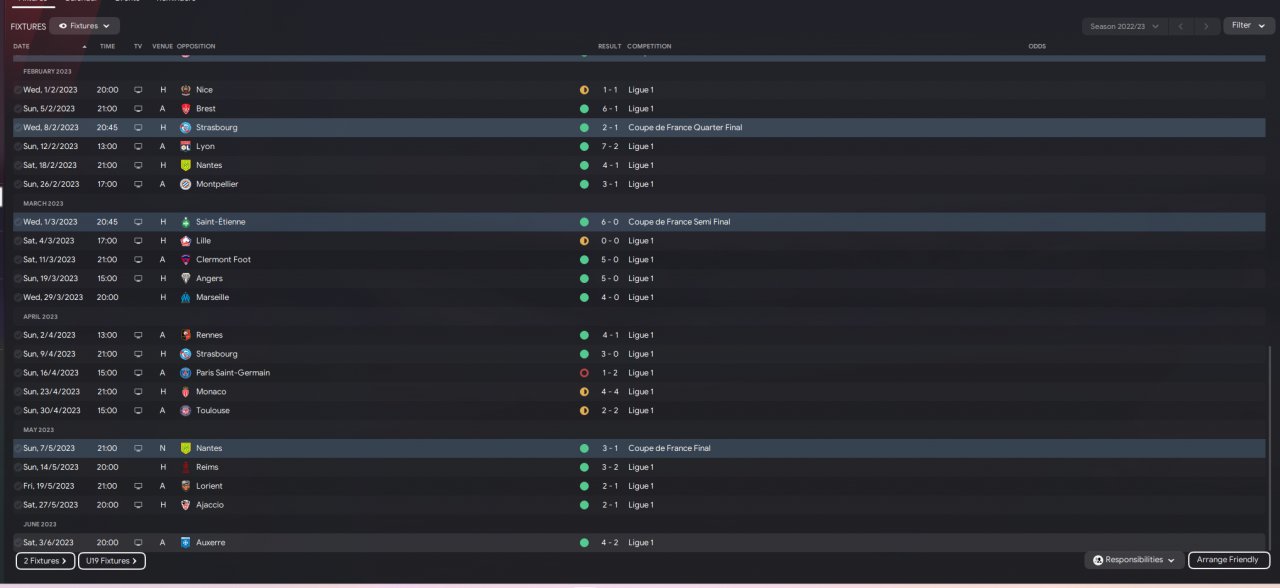Screen dimensions: 1280x588
Task: Click the Marseille club badge icon
Action: 185,297
